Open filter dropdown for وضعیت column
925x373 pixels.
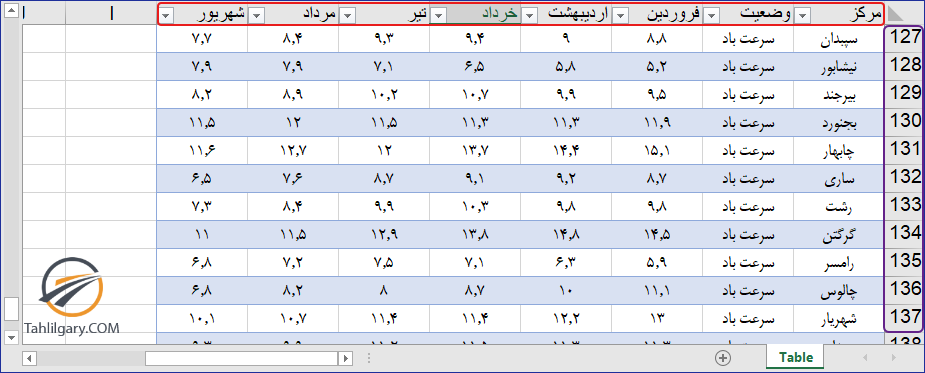(712, 16)
